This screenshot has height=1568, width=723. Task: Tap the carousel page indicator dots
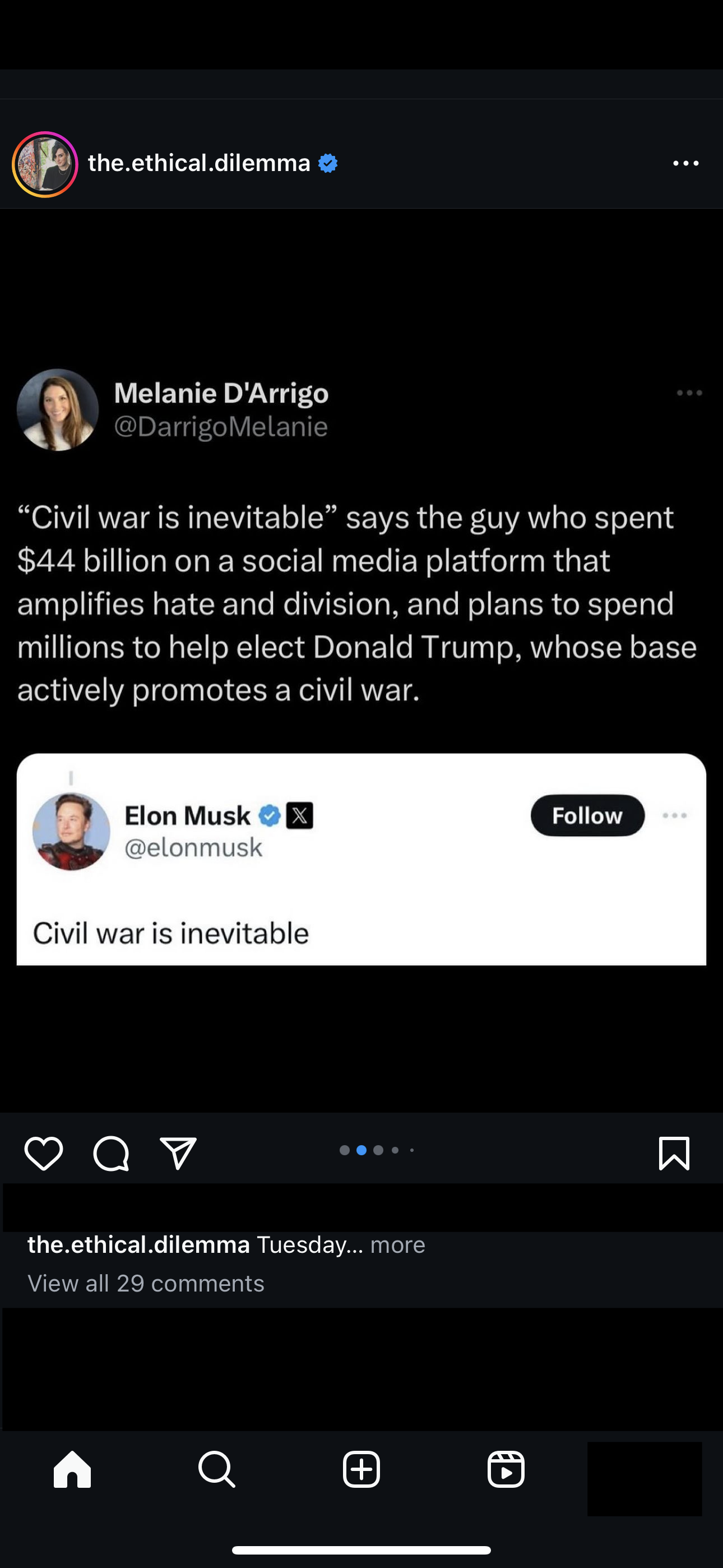coord(377,1150)
